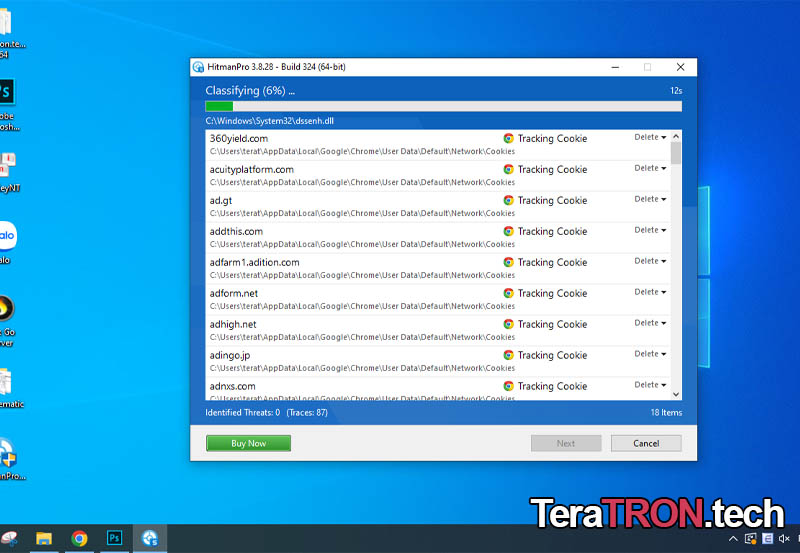Click the network tray icon
800x553 pixels.
click(x=750, y=539)
